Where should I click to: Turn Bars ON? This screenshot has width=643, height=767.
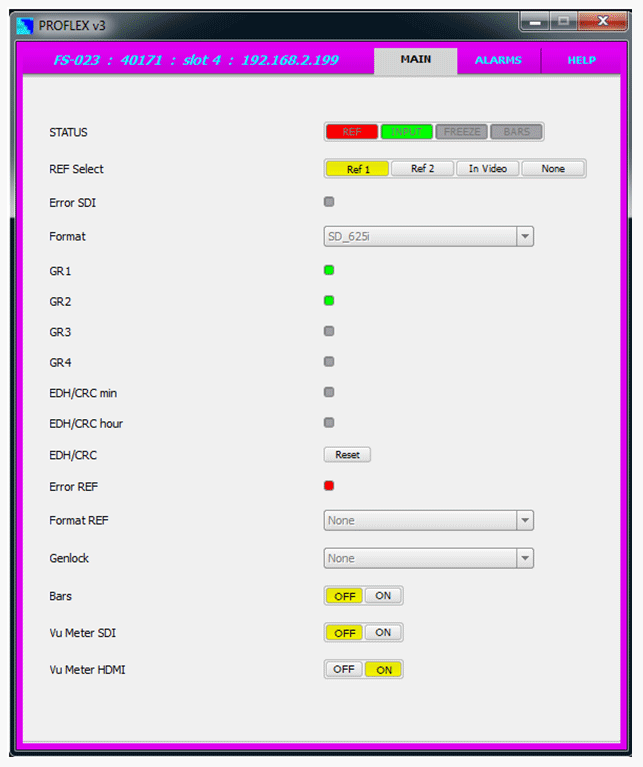click(x=383, y=596)
